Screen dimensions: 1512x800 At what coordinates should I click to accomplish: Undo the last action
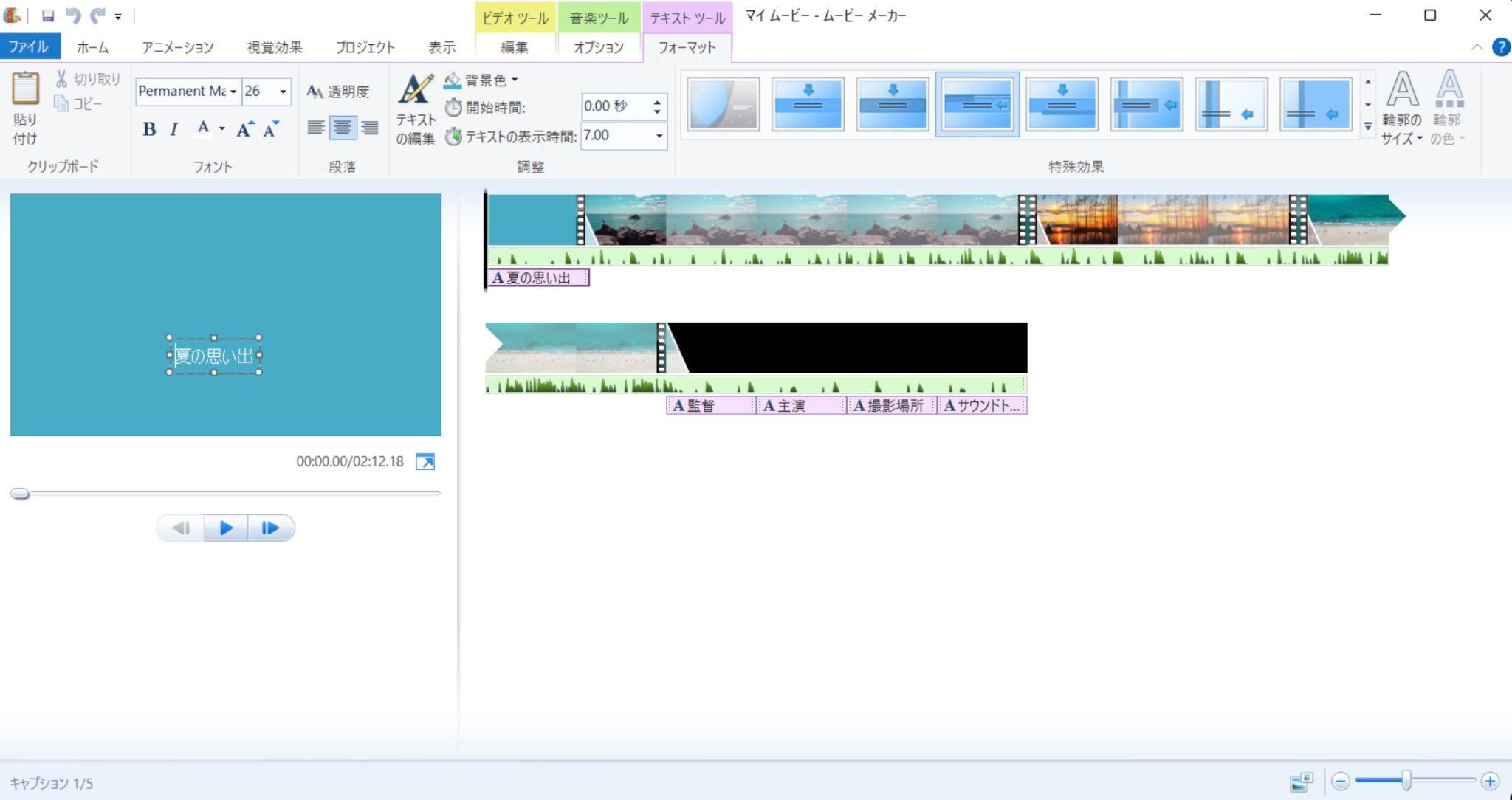72,15
